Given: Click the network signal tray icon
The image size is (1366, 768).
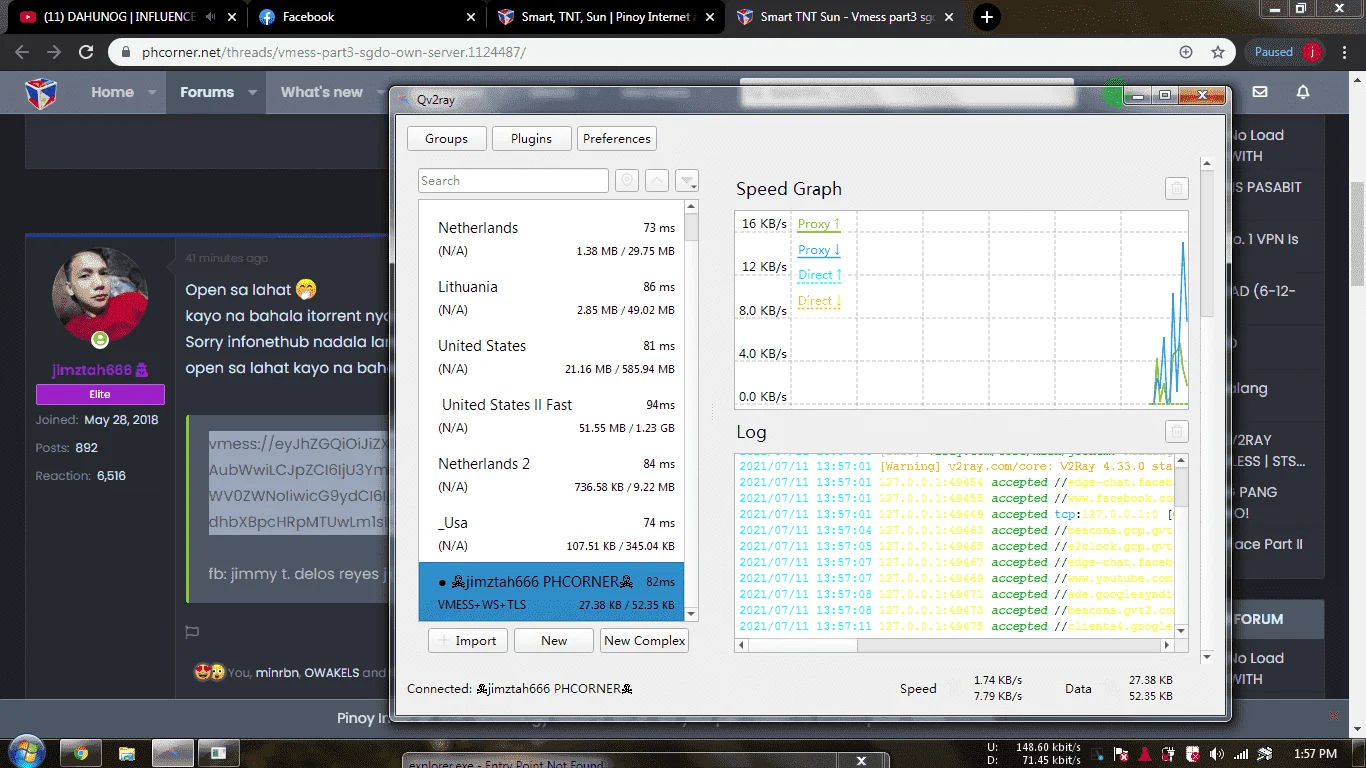Looking at the screenshot, I should pyautogui.click(x=1241, y=754).
